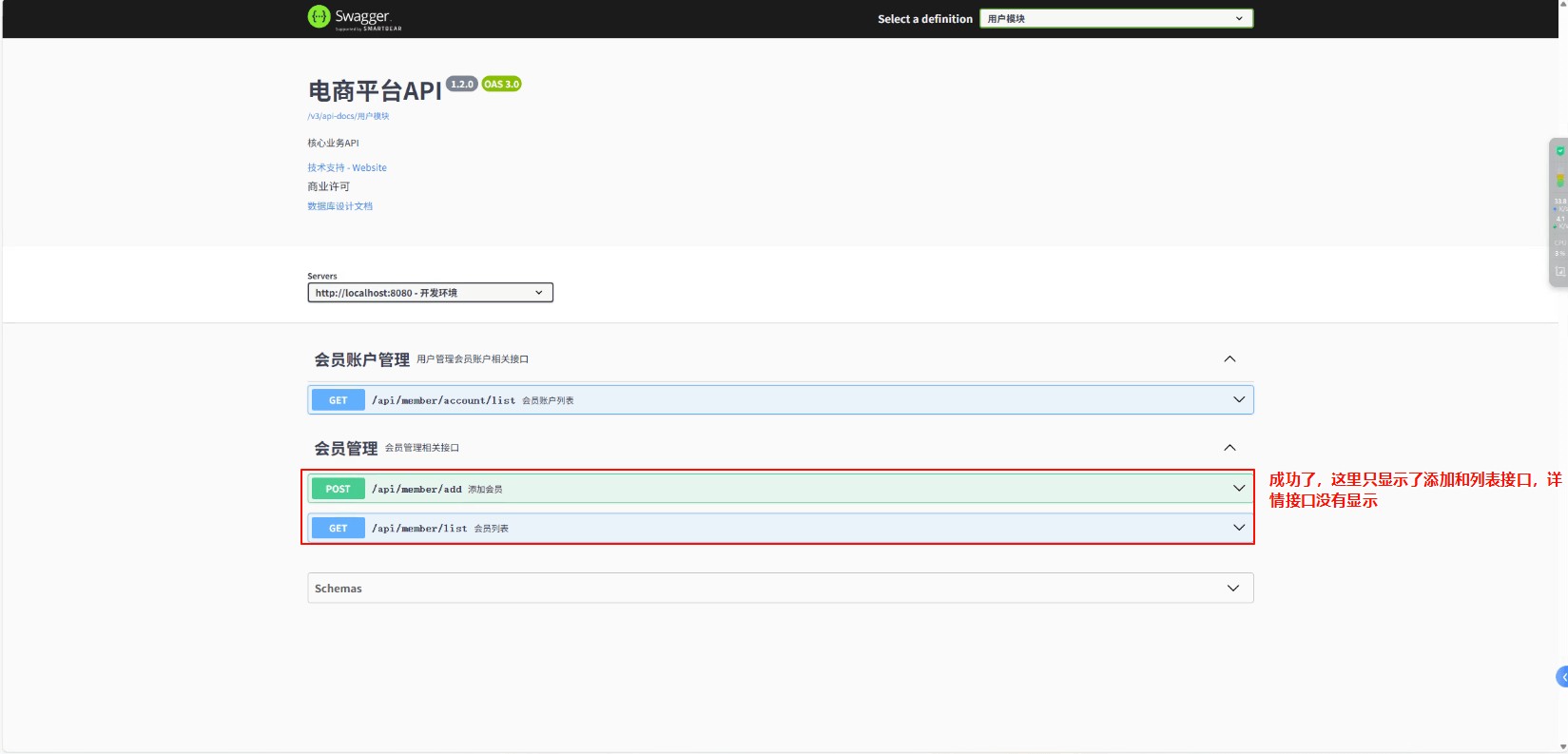Screen dimensions: 1568x754
Task: Click the /api/member/account/list path text
Action: point(443,400)
